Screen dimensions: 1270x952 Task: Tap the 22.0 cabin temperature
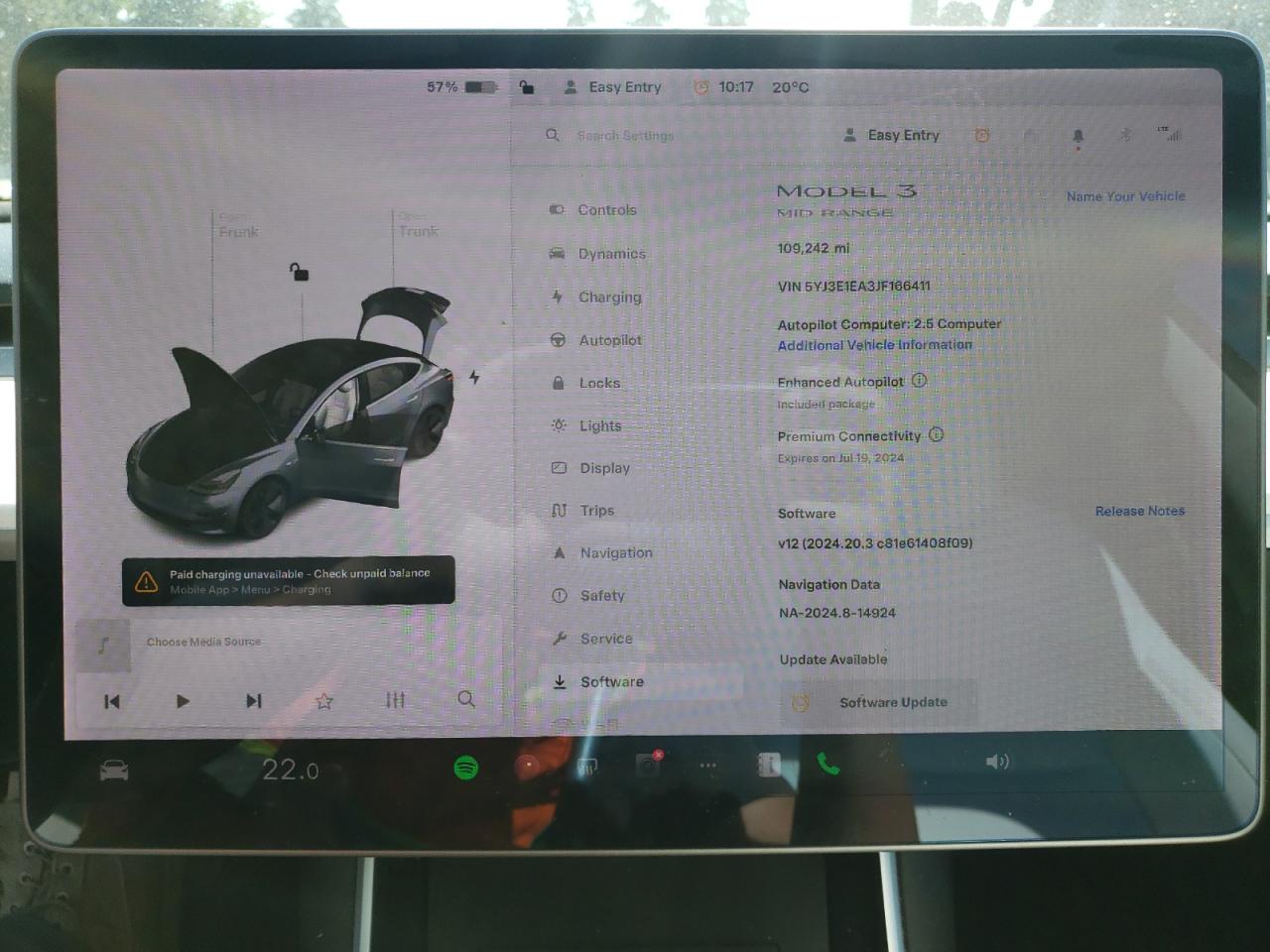(x=290, y=770)
